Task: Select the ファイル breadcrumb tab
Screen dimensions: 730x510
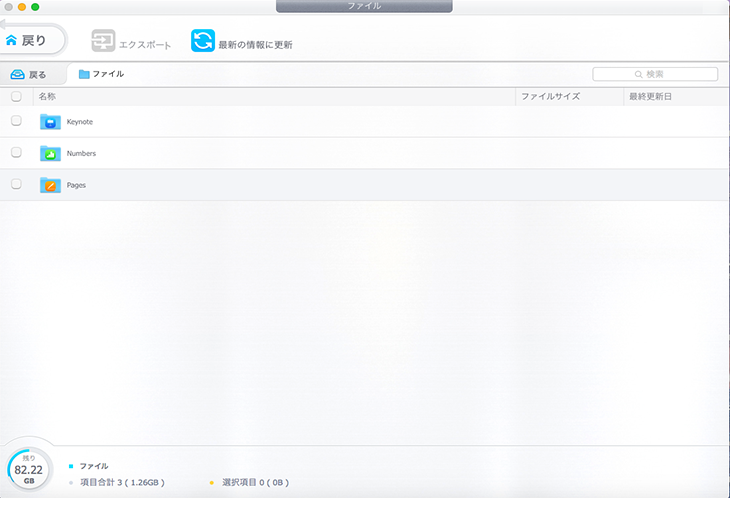Action: click(101, 74)
